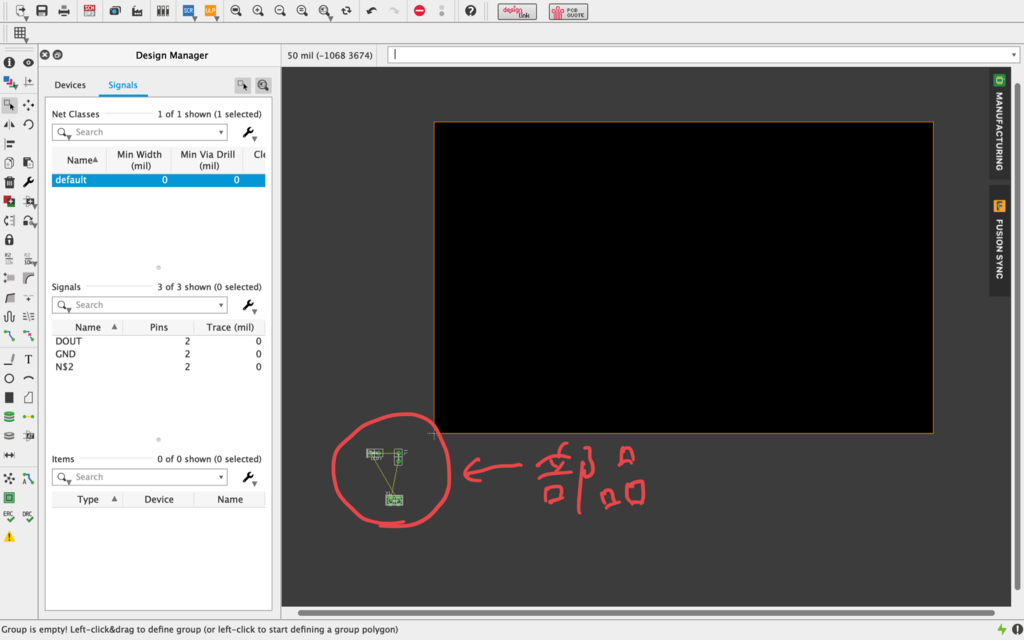The image size is (1024, 640).
Task: Open the open/export file dropdown icon
Action: click(x=21, y=11)
